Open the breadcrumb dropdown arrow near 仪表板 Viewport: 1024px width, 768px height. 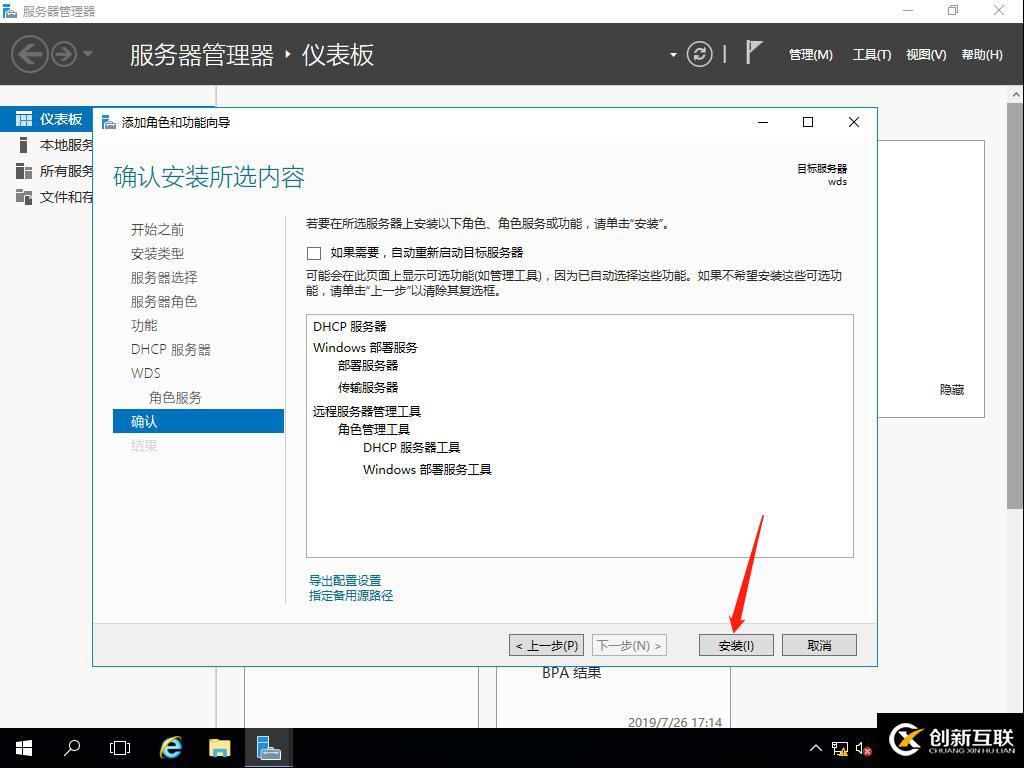[674, 55]
